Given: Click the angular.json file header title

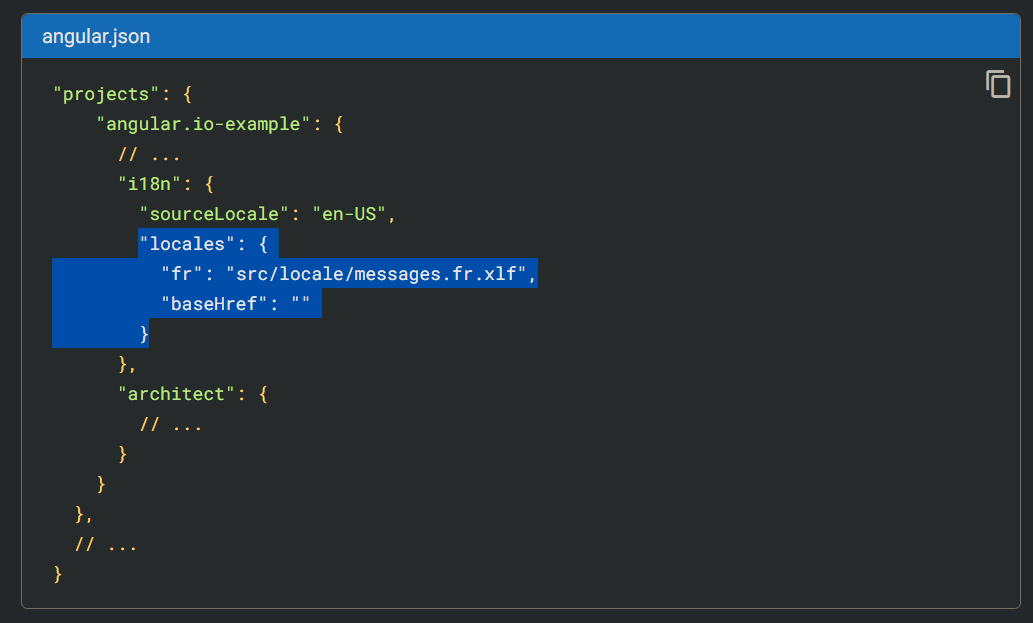Looking at the screenshot, I should (96, 36).
